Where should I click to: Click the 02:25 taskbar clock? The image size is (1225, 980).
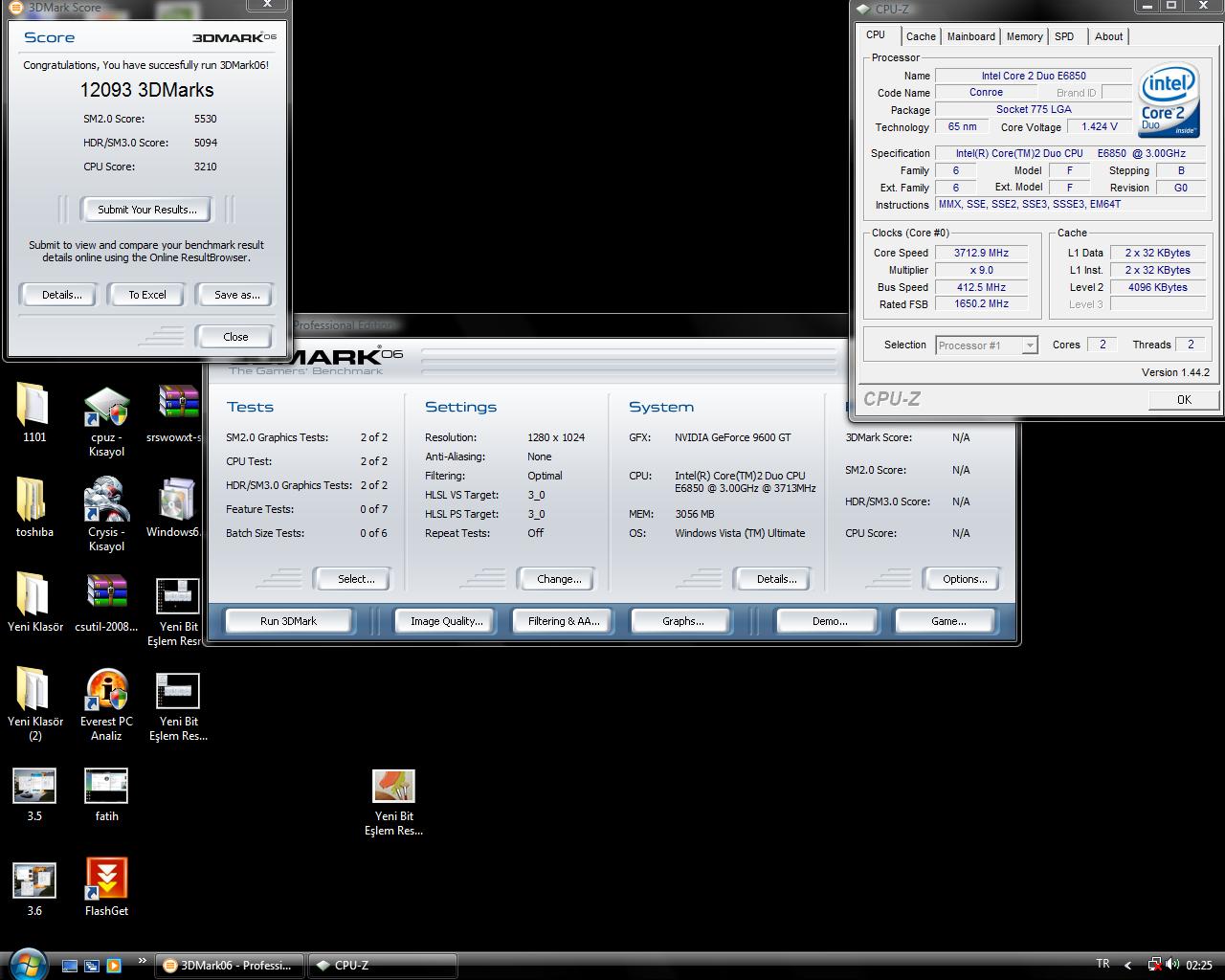1199,966
